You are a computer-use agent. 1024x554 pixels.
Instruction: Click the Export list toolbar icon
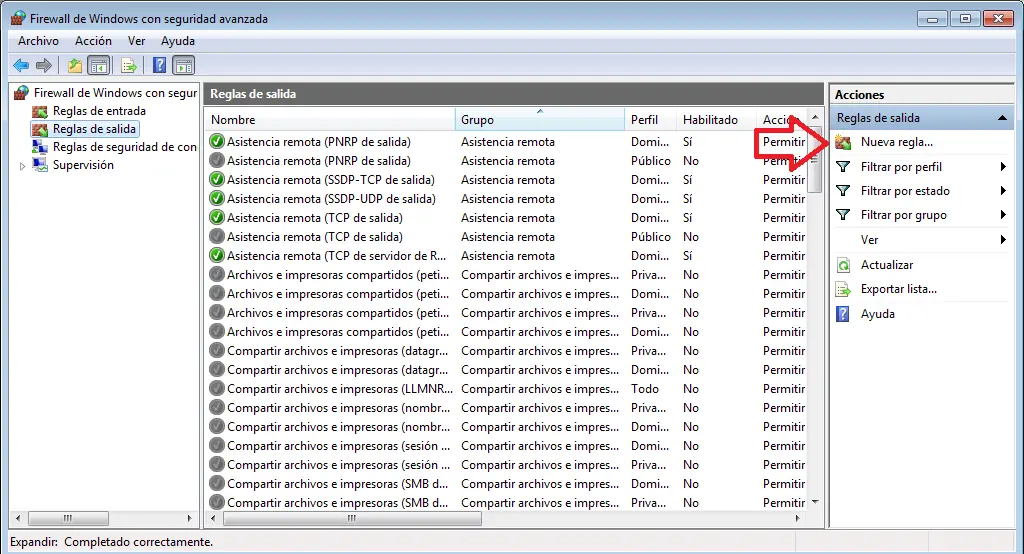tap(129, 65)
